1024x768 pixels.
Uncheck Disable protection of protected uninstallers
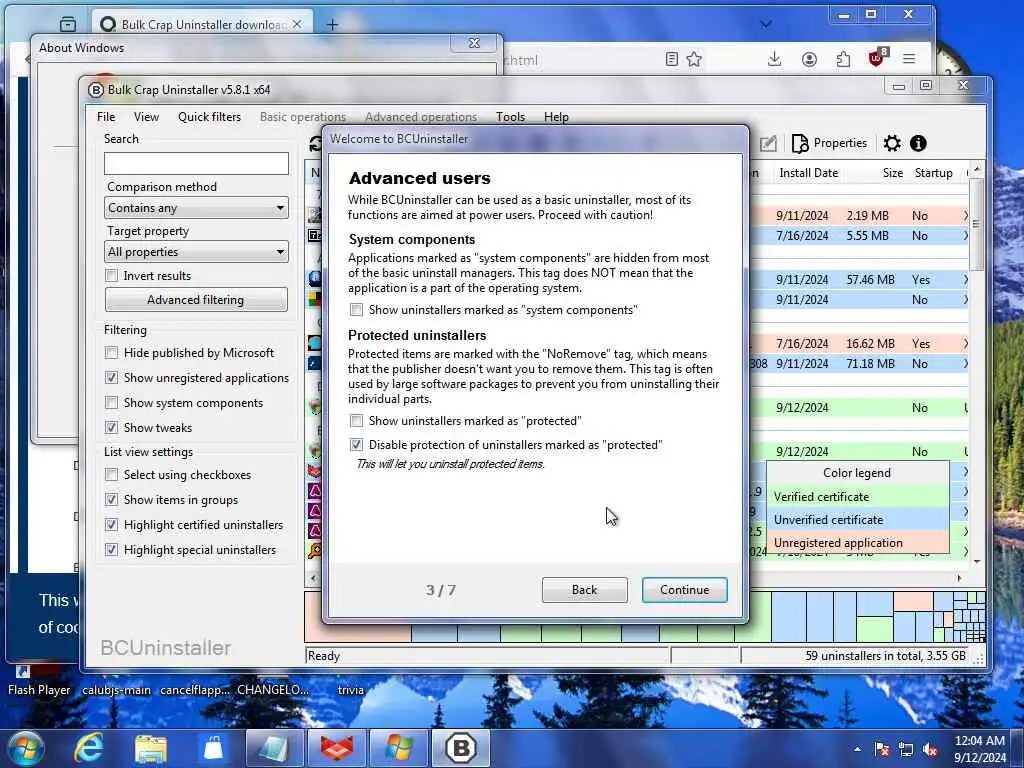click(x=357, y=445)
